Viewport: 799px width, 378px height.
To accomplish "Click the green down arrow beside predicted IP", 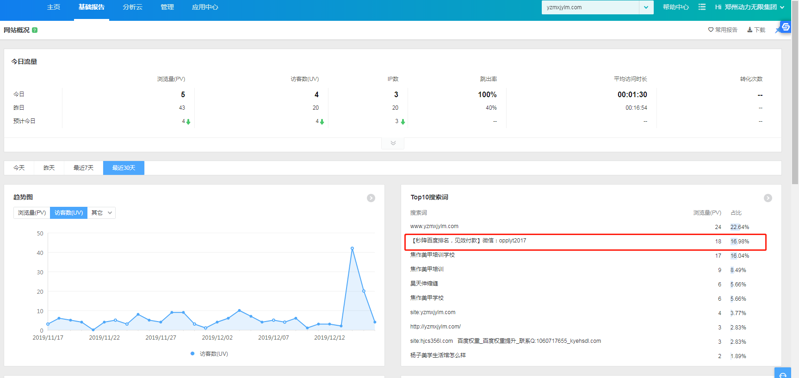I will pyautogui.click(x=403, y=122).
